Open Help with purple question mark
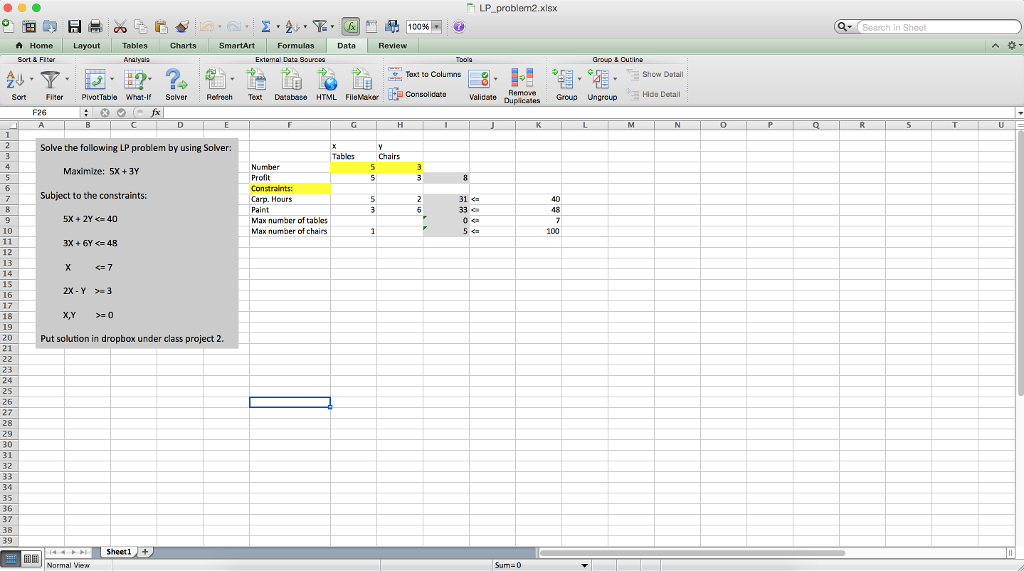 pyautogui.click(x=459, y=27)
